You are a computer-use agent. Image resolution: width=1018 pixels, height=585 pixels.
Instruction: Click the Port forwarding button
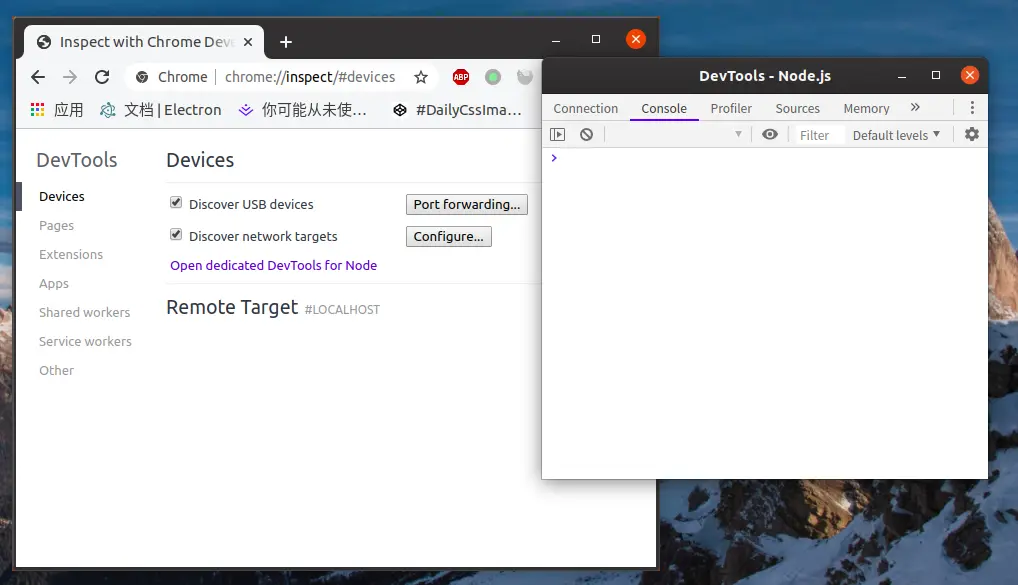point(467,205)
